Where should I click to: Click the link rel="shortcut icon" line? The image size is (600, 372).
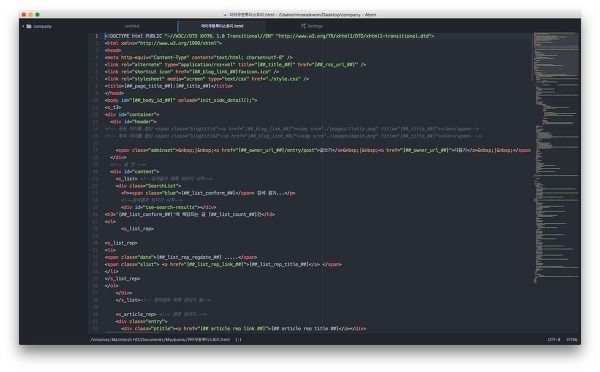(x=192, y=72)
